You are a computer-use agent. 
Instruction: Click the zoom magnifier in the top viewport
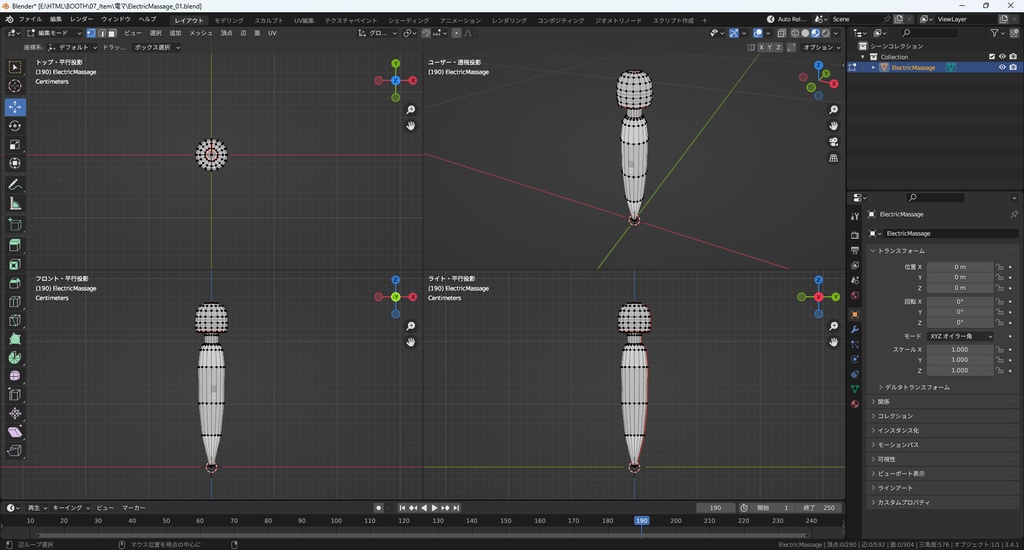click(411, 110)
